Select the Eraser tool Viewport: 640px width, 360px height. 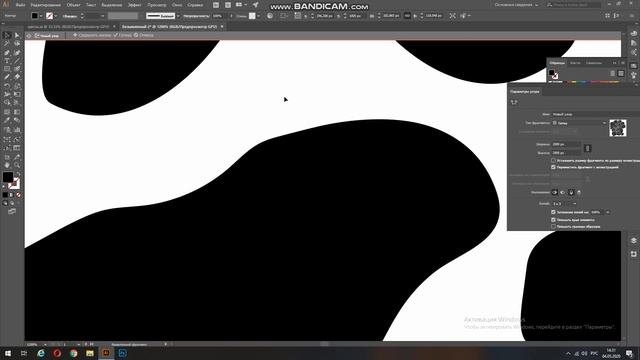coord(17,77)
